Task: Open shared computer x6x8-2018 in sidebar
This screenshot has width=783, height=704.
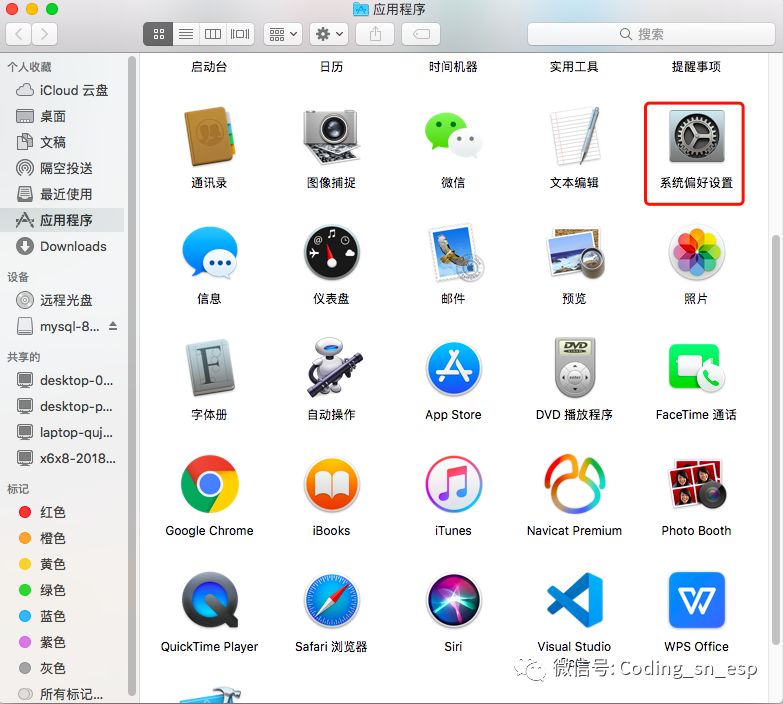Action: [62, 458]
